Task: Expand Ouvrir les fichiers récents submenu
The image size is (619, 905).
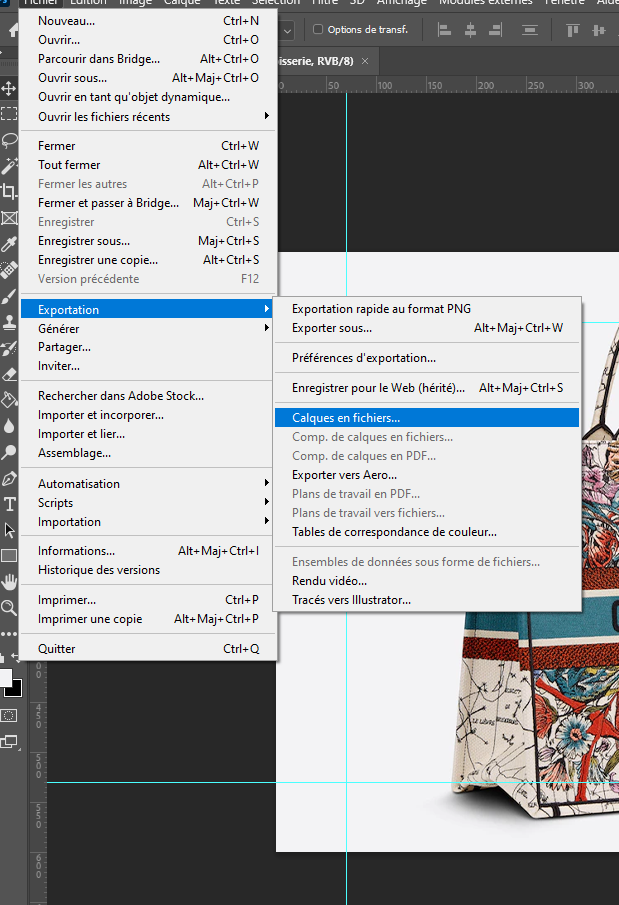Action: pos(104,117)
